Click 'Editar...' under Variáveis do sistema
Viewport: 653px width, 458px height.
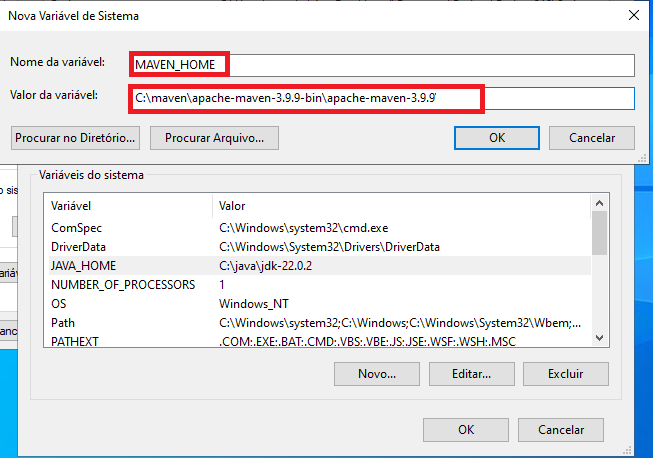472,374
